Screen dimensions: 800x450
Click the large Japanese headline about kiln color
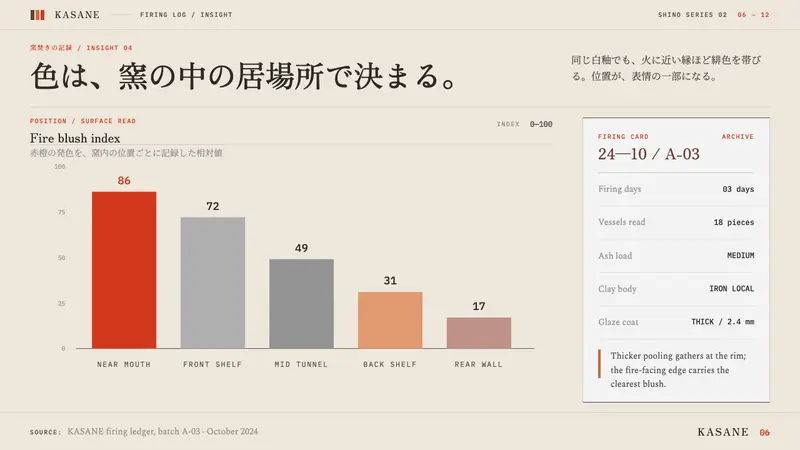click(244, 77)
